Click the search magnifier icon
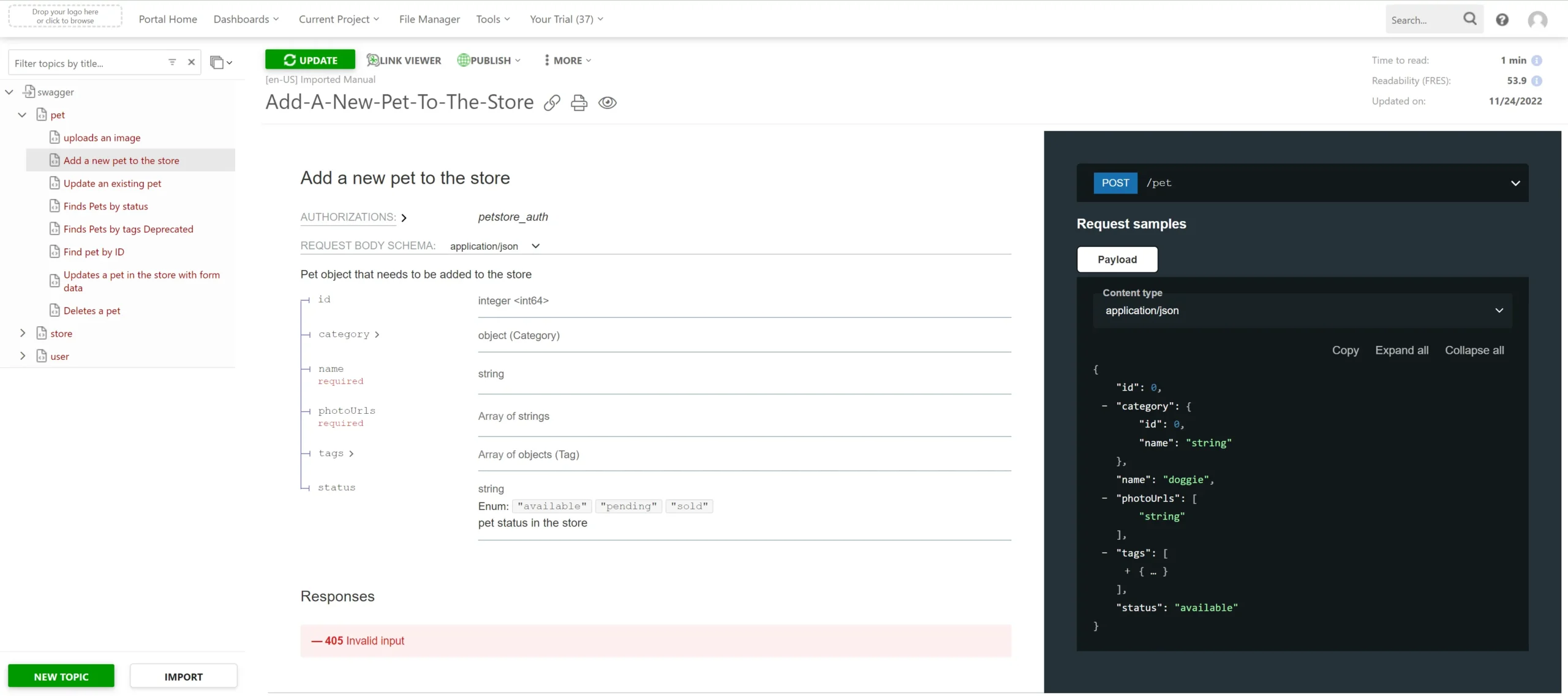The image size is (1568, 696). [x=1469, y=19]
